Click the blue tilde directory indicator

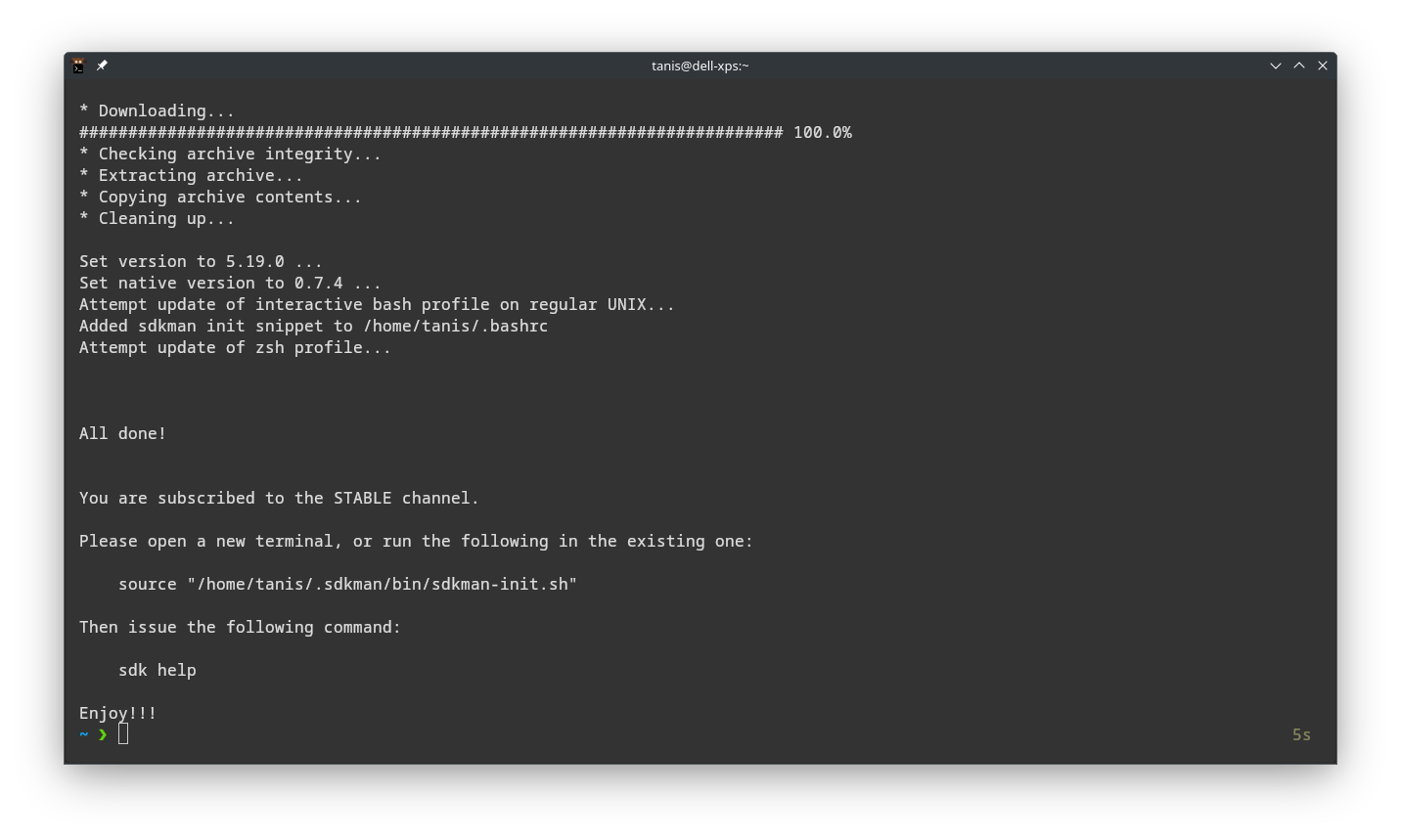coord(84,734)
